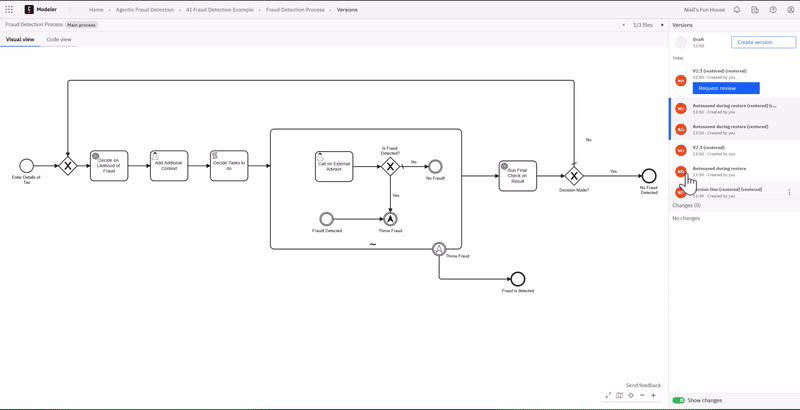Reset viewport with the center icon
This screenshot has width=800, height=410.
pos(631,395)
